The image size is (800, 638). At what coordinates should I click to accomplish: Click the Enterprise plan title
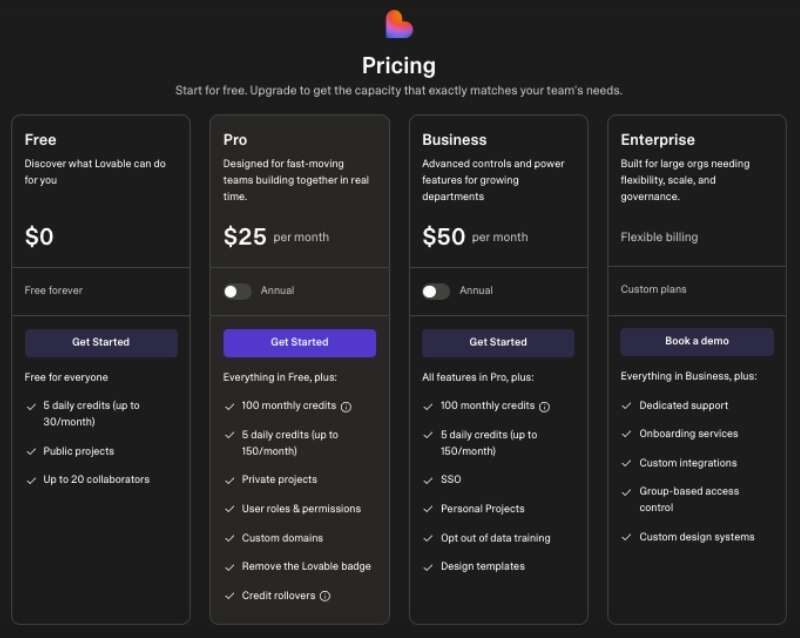pos(657,140)
